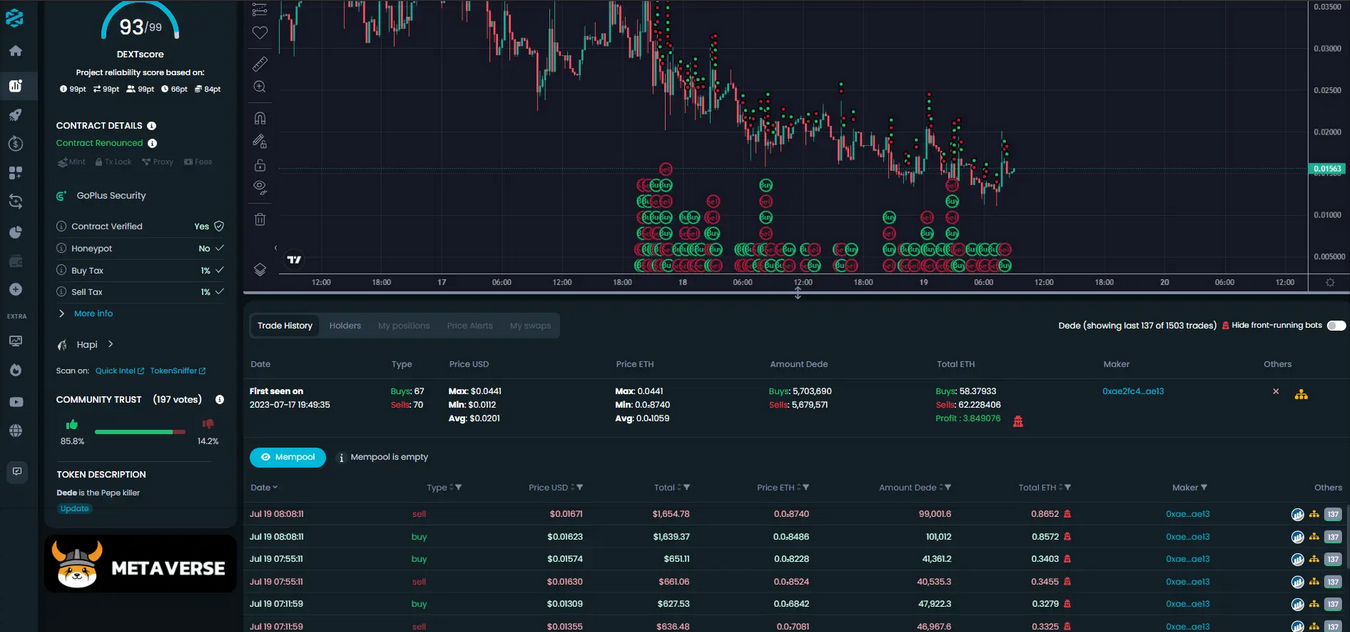The image size is (1350, 632).
Task: Open the pair explorer chart icon
Action: point(15,86)
